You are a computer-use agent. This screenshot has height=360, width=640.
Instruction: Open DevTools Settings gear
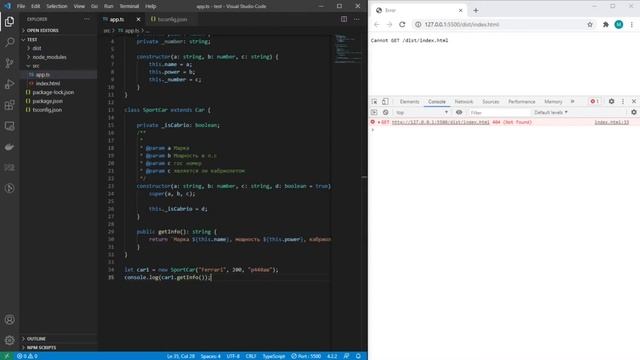click(x=611, y=101)
